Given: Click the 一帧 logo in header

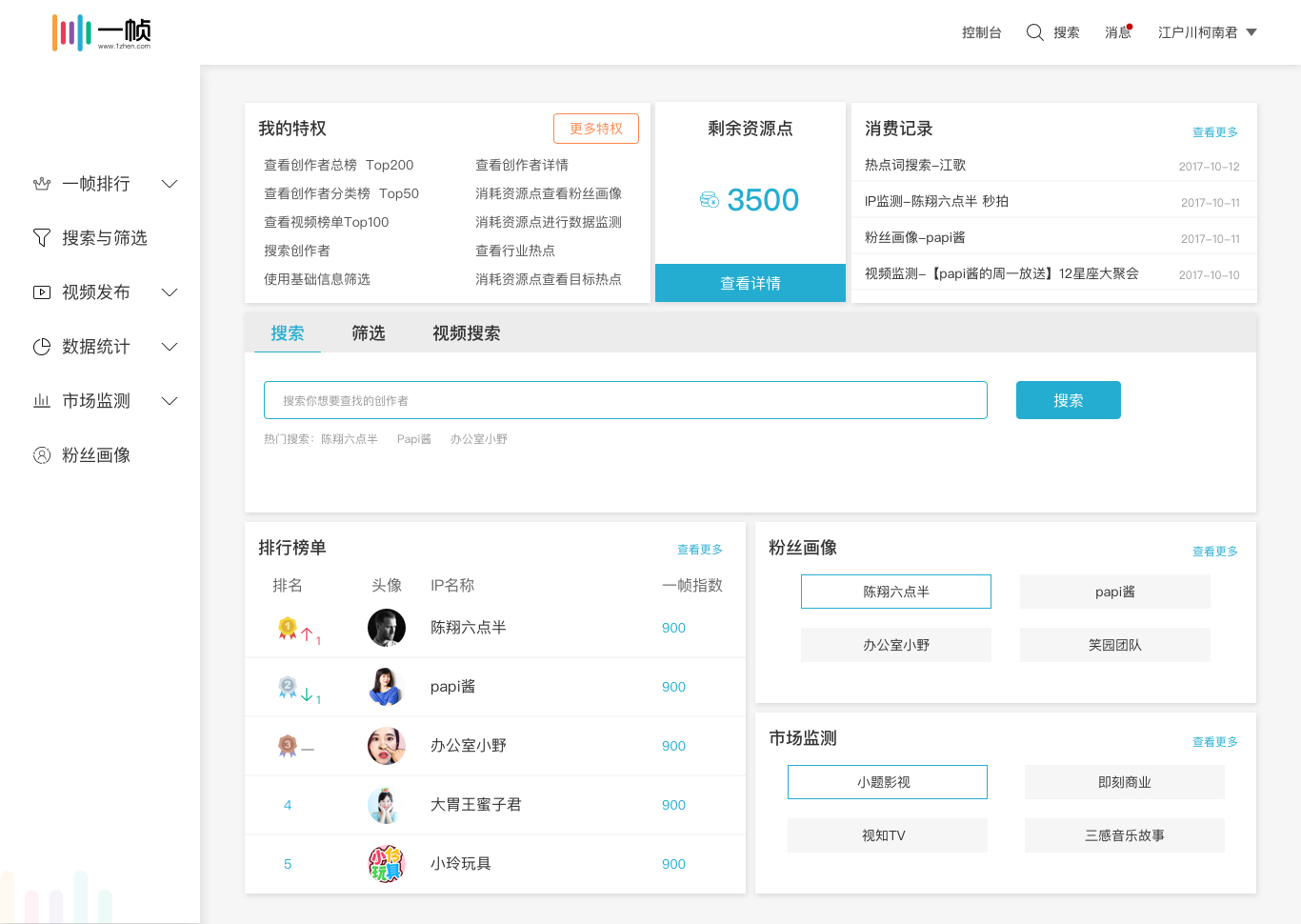Looking at the screenshot, I should click(101, 32).
